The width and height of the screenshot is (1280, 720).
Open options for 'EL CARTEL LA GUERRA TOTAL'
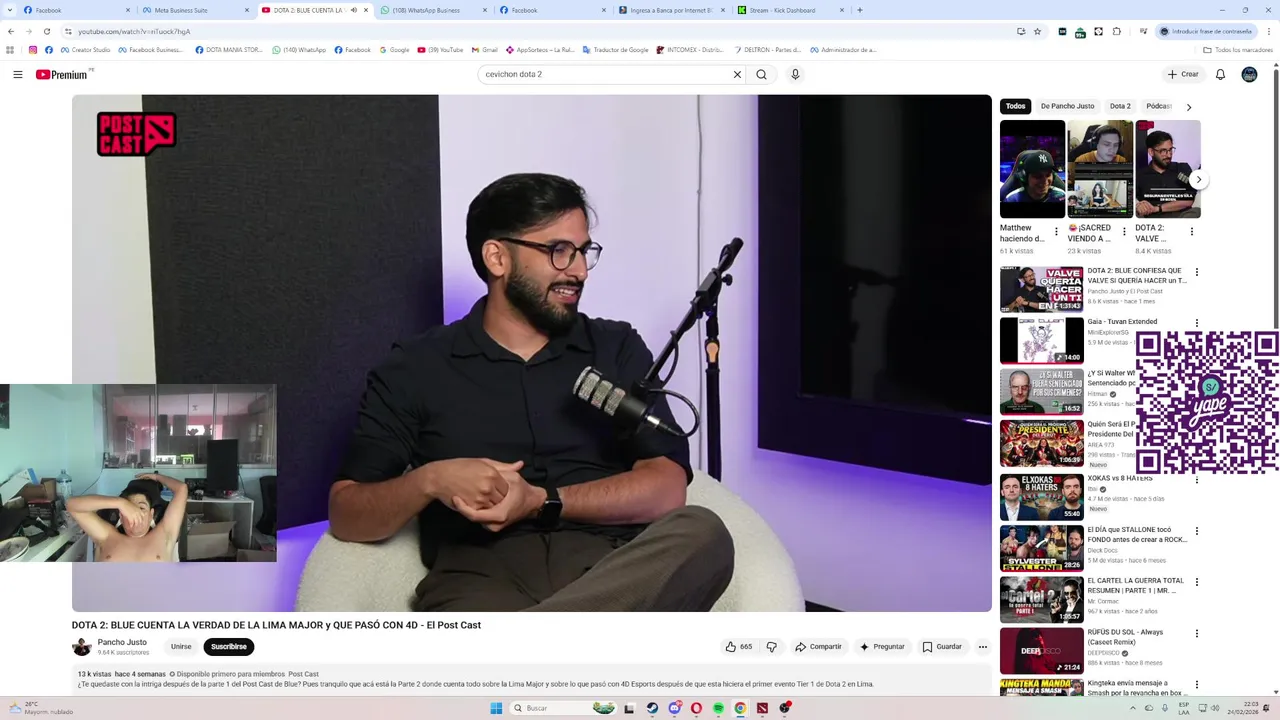pyautogui.click(x=1196, y=582)
